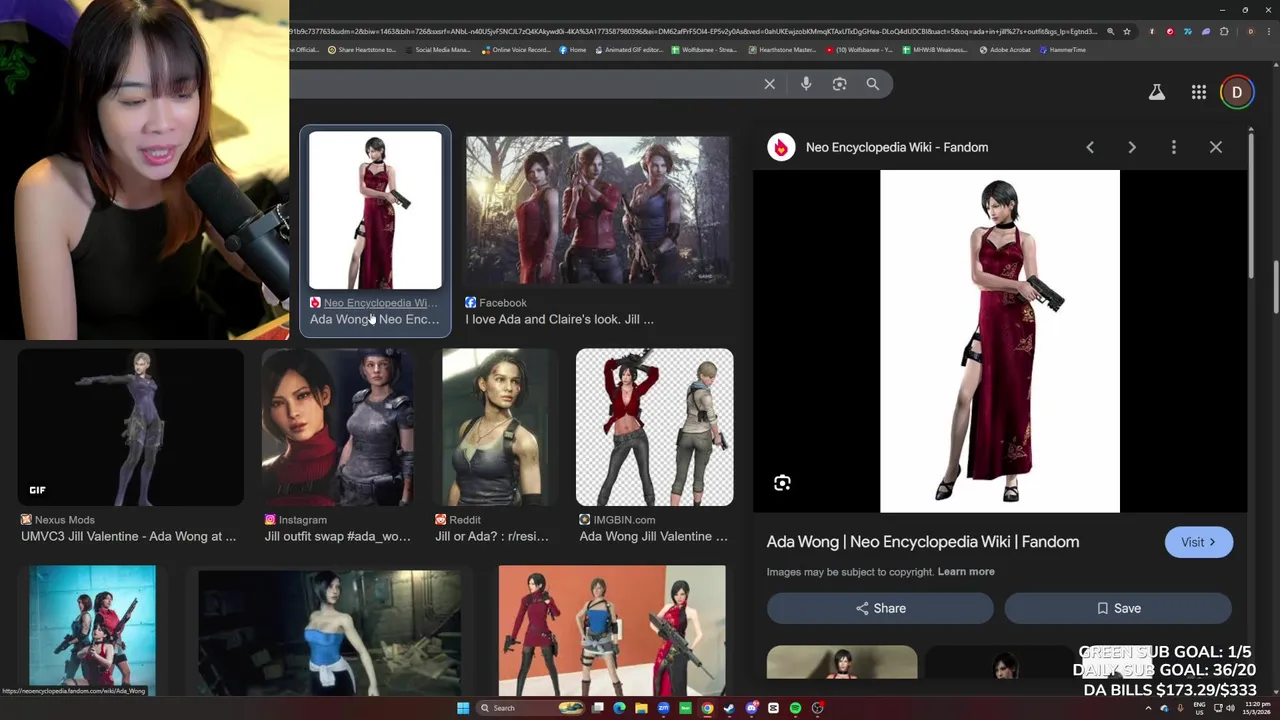The image size is (1280, 720).
Task: Open the Google account avatar D
Action: tap(1237, 92)
